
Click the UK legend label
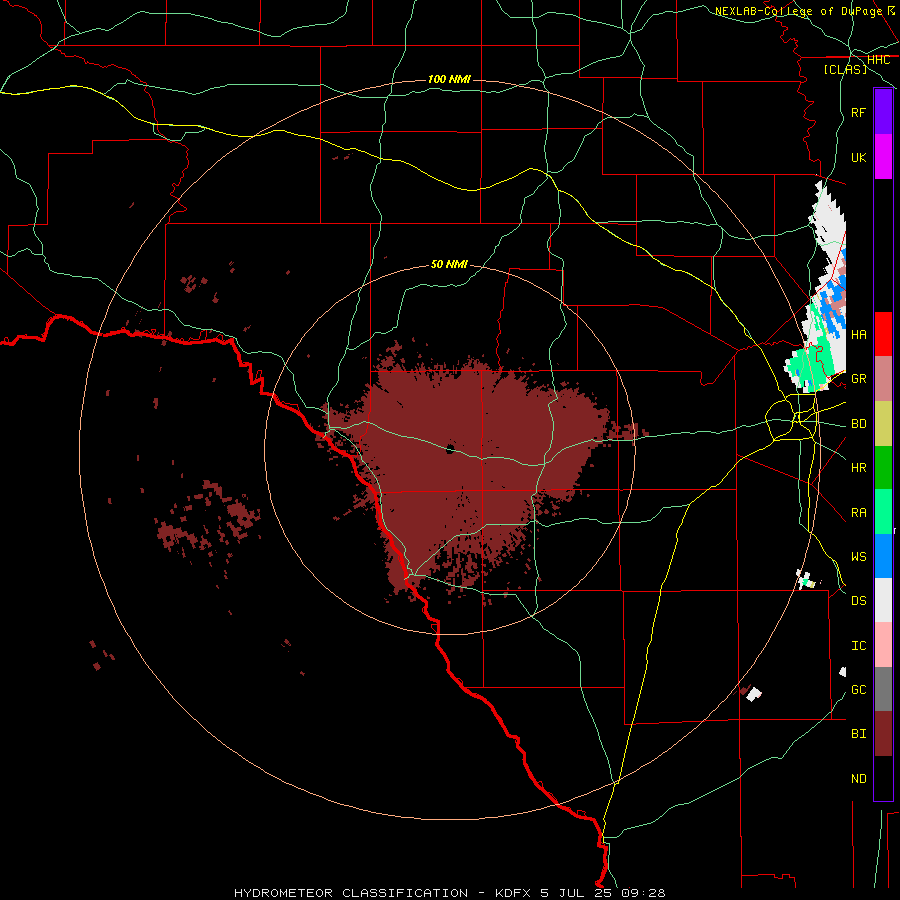coord(858,157)
